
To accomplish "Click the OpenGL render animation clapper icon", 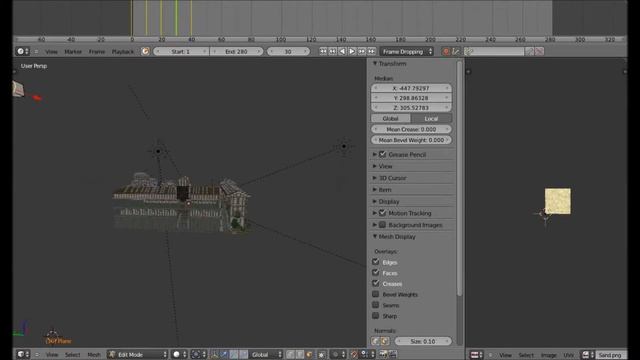I will coord(393,354).
